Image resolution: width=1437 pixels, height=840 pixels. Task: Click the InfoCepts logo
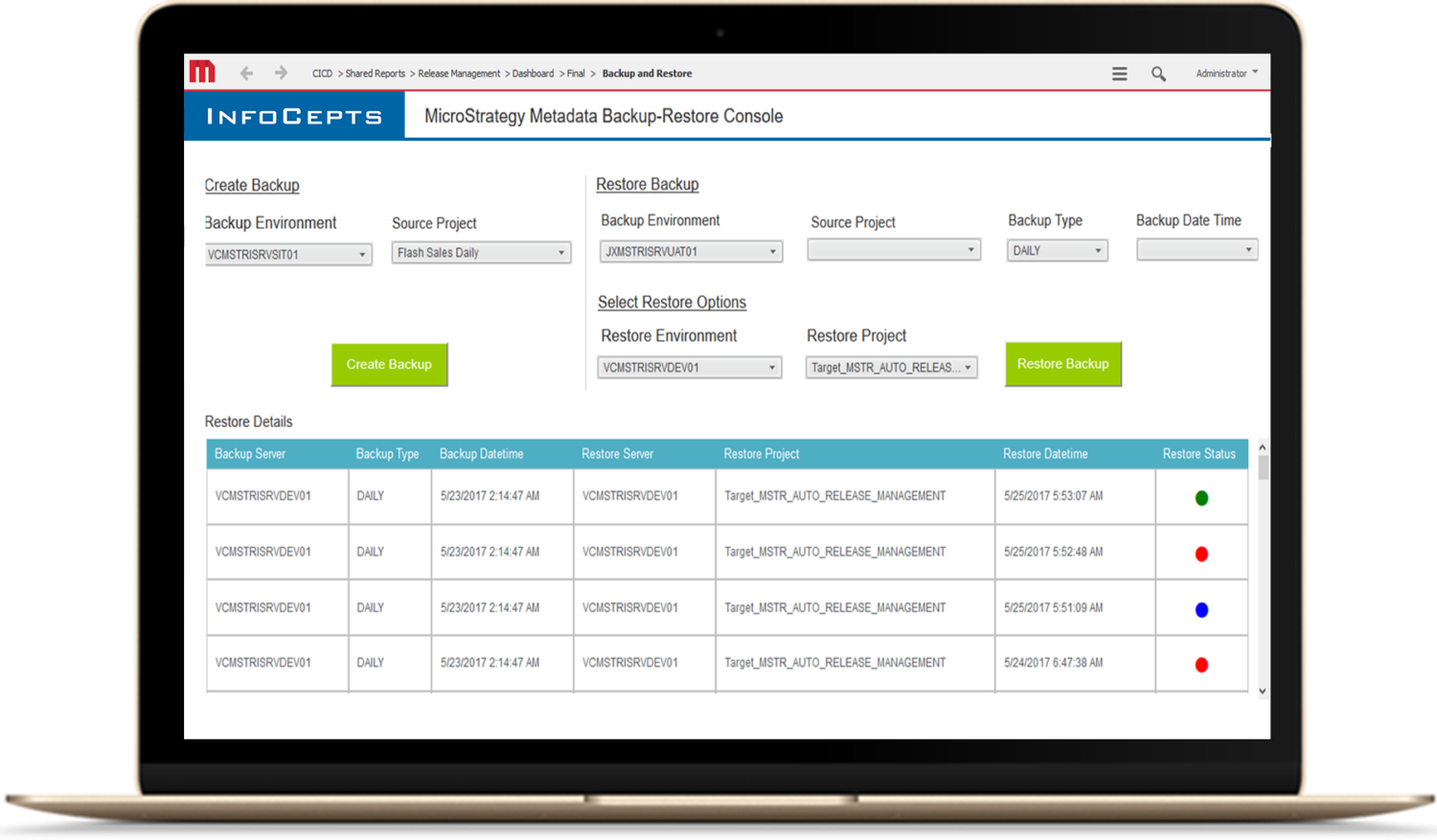point(294,115)
